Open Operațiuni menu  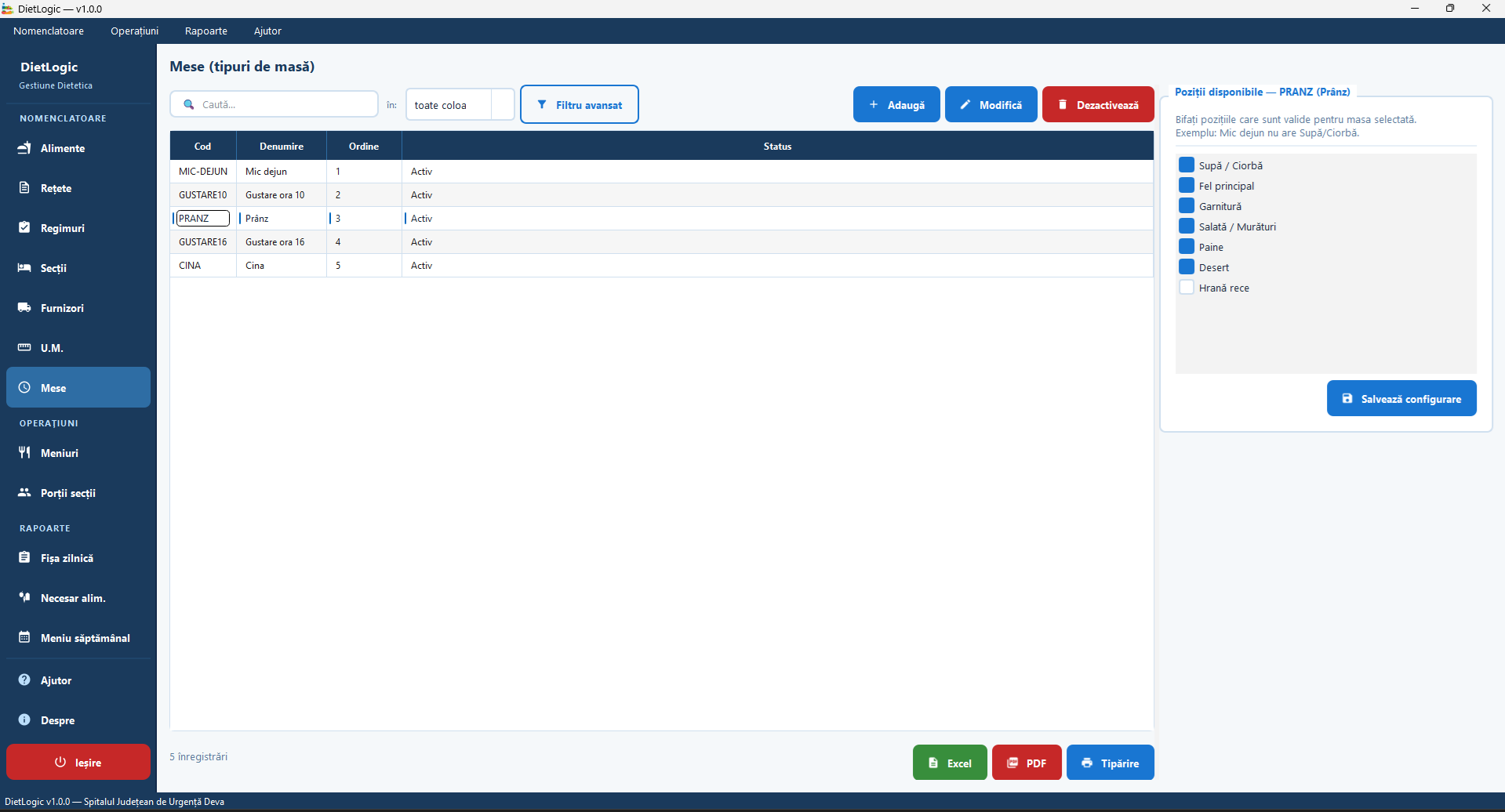pos(134,31)
